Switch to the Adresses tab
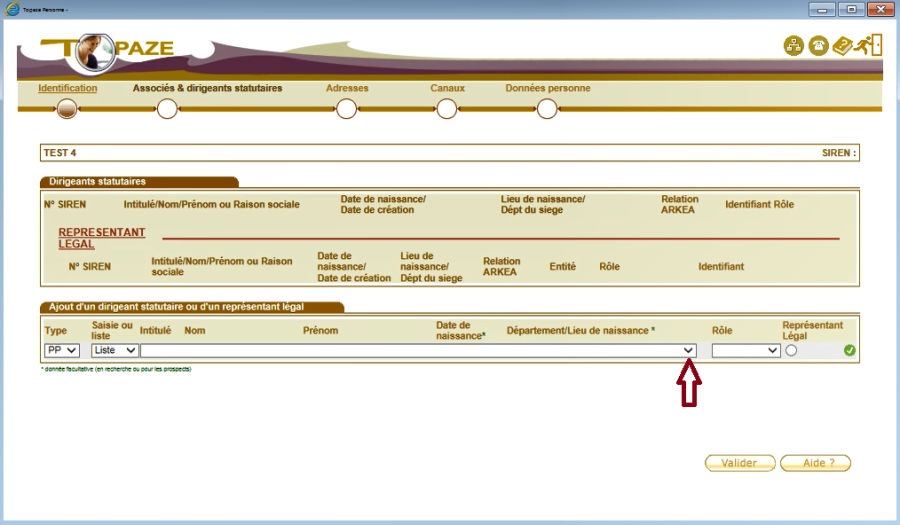 [347, 88]
